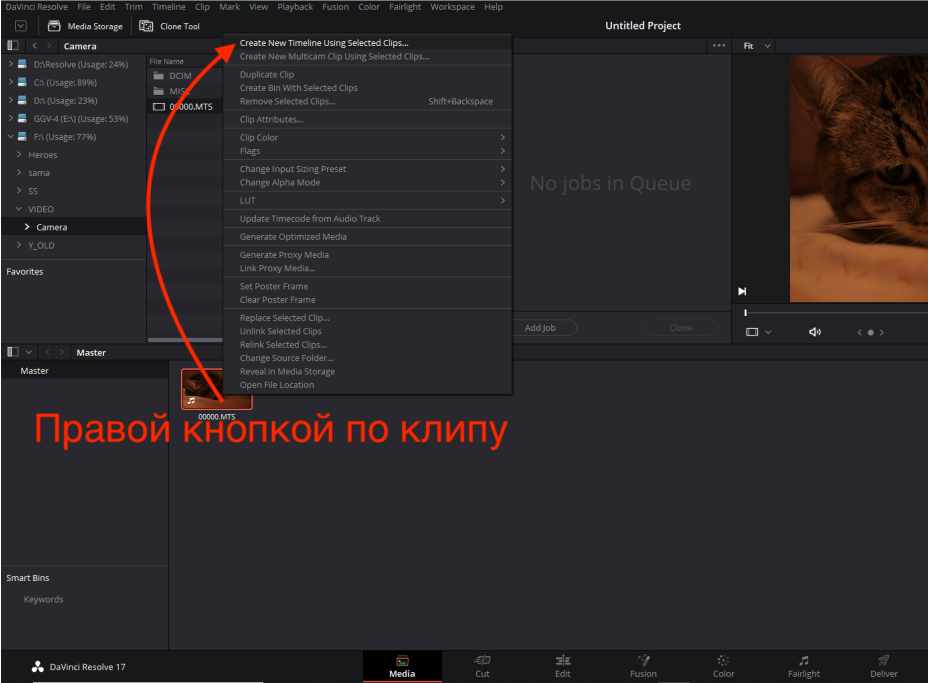
Task: Go back in media storage navigation
Action: tap(34, 46)
